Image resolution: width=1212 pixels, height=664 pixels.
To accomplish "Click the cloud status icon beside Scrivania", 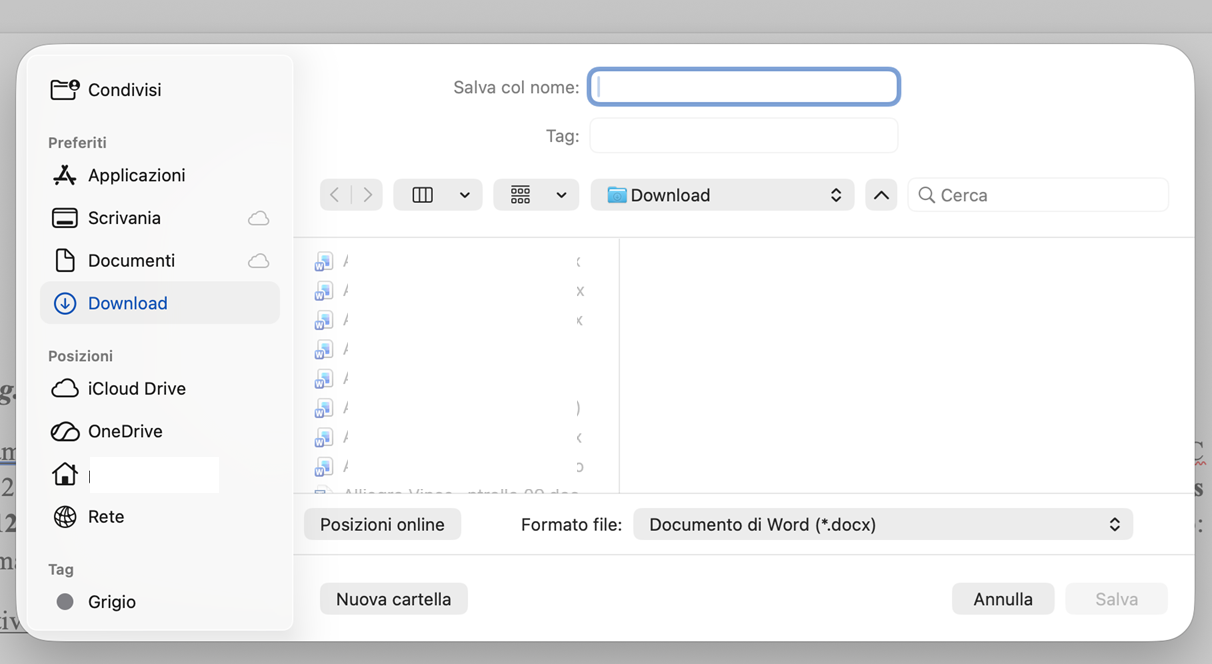I will click(x=258, y=218).
